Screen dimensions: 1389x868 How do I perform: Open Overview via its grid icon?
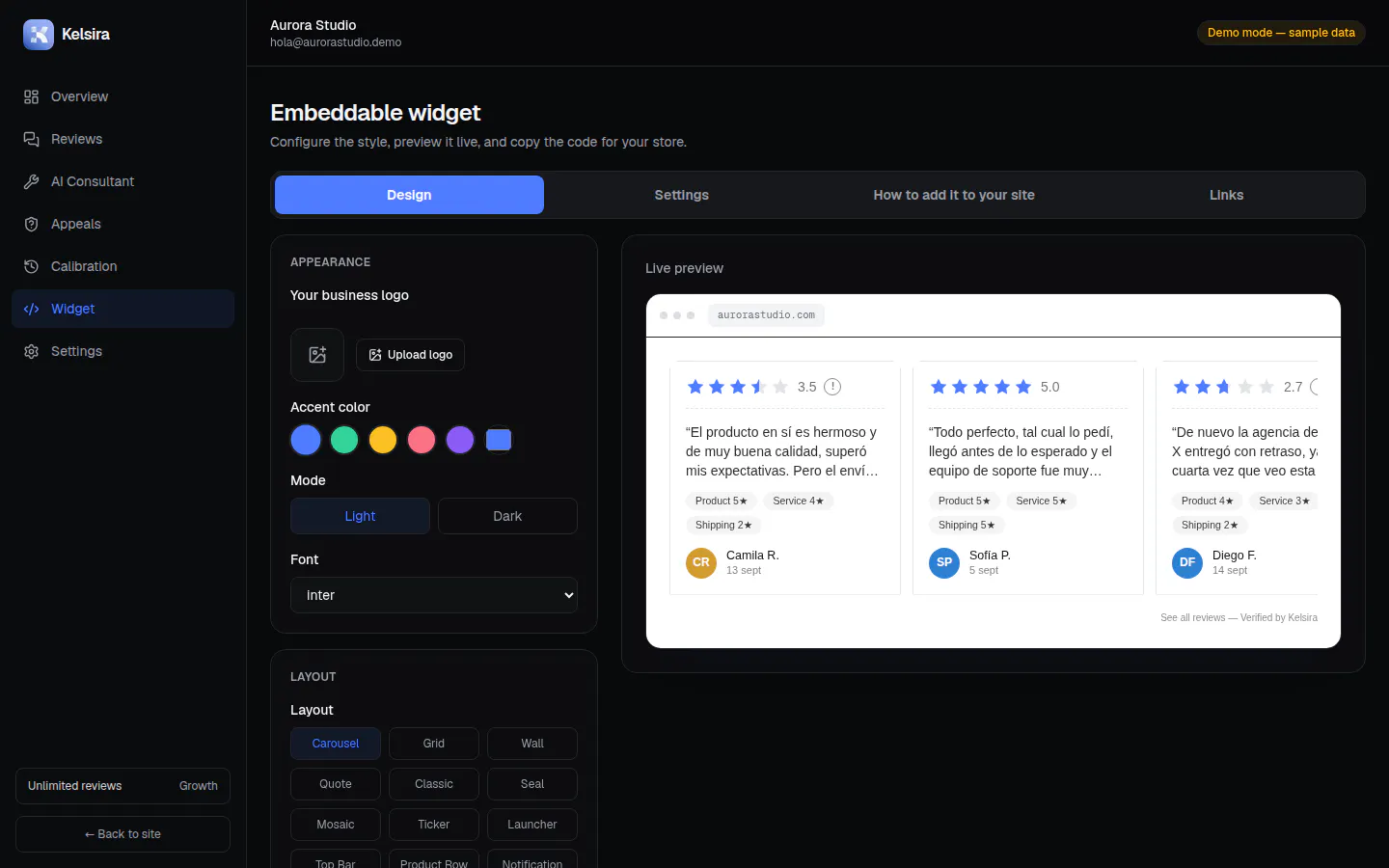31,96
